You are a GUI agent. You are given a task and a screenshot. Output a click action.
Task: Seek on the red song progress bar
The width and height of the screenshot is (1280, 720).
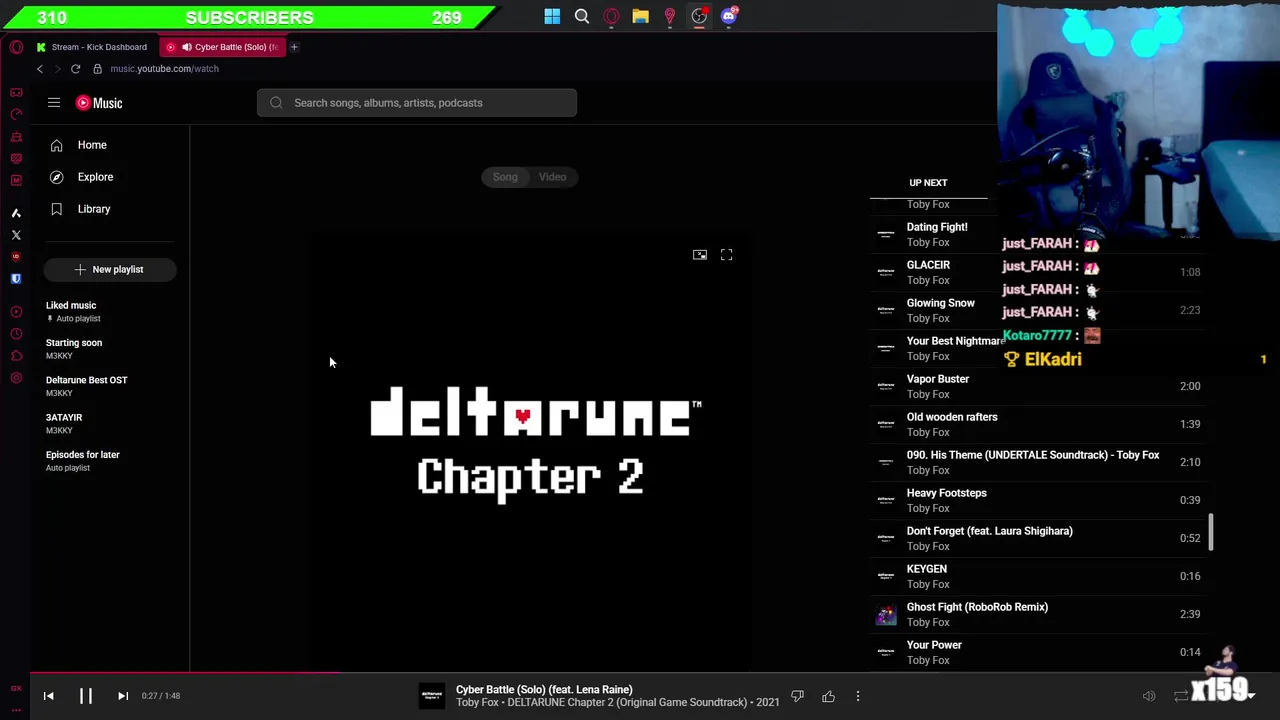[x=185, y=673]
